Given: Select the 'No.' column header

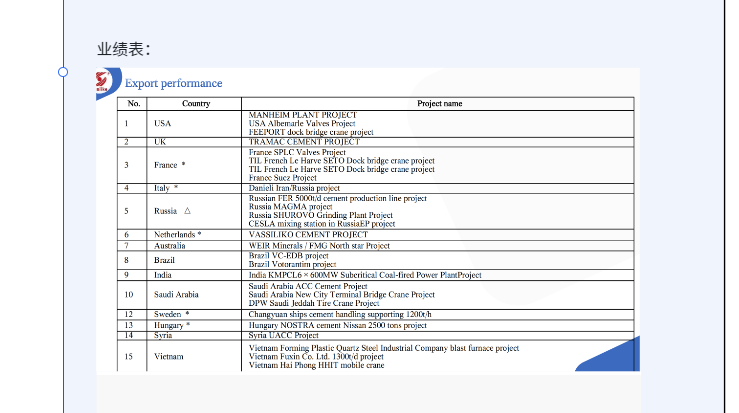Looking at the screenshot, I should click(x=134, y=104).
